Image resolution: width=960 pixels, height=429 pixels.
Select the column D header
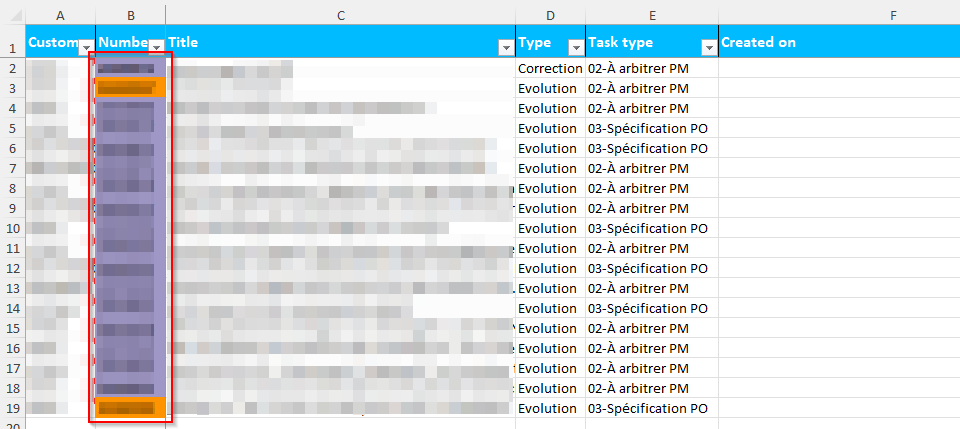click(550, 15)
